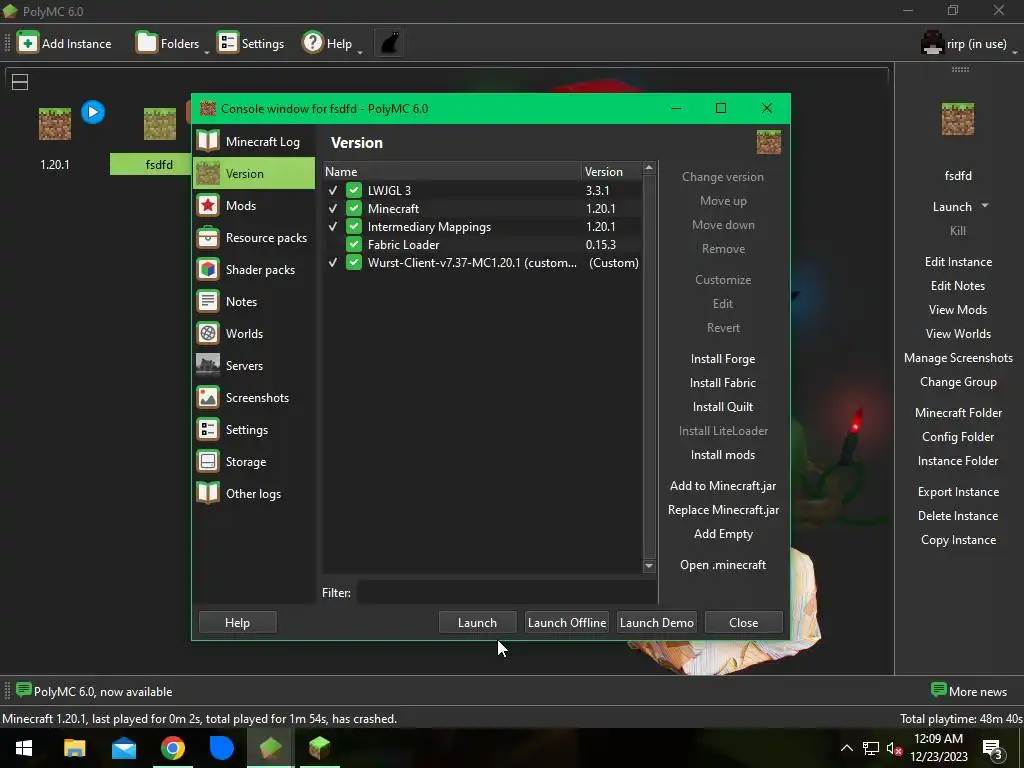Viewport: 1024px width, 768px height.
Task: Open the Notes page
Action: [x=254, y=302]
